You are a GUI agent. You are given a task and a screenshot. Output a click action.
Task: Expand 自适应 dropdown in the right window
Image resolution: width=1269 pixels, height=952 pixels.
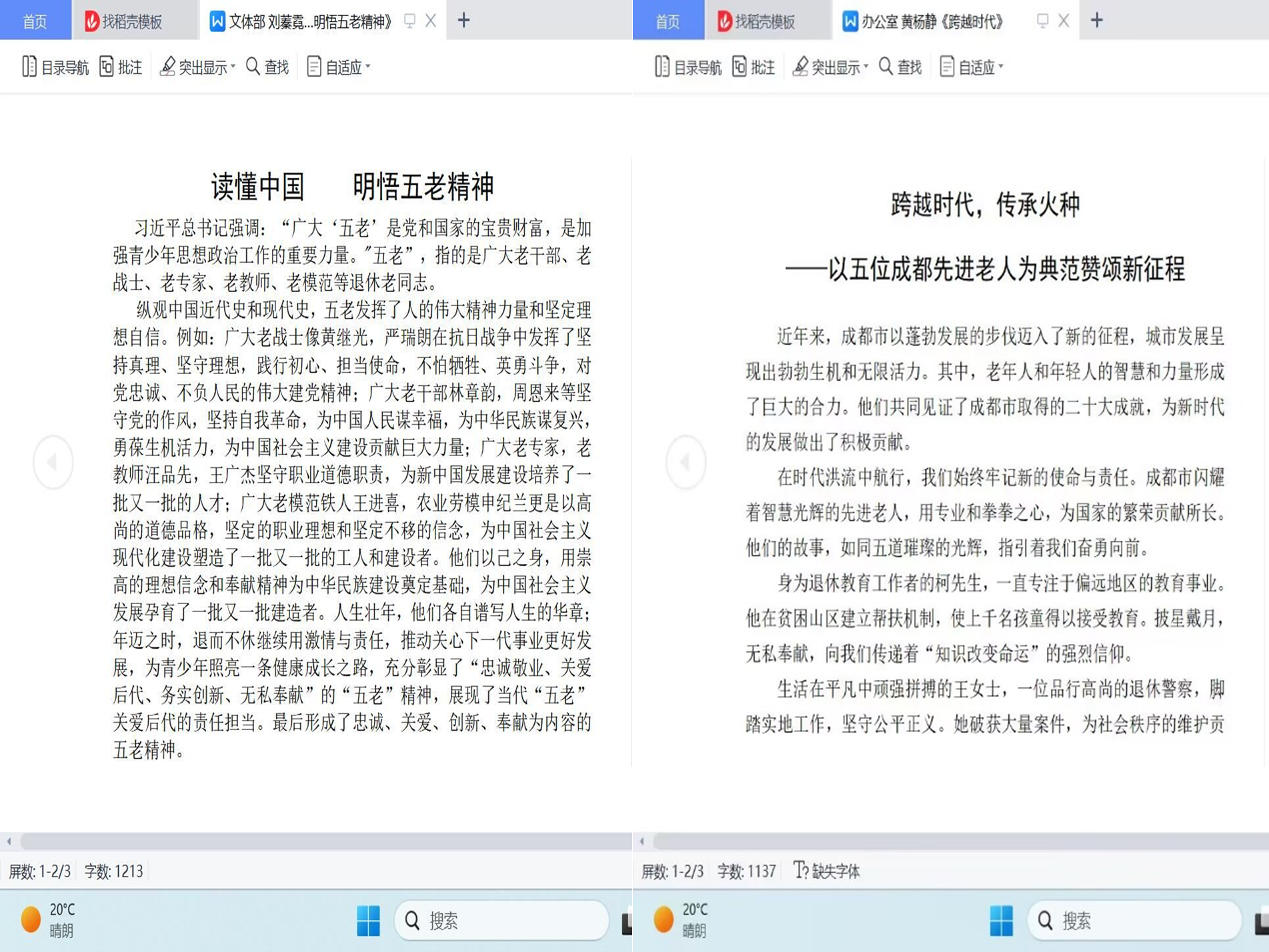click(1000, 67)
